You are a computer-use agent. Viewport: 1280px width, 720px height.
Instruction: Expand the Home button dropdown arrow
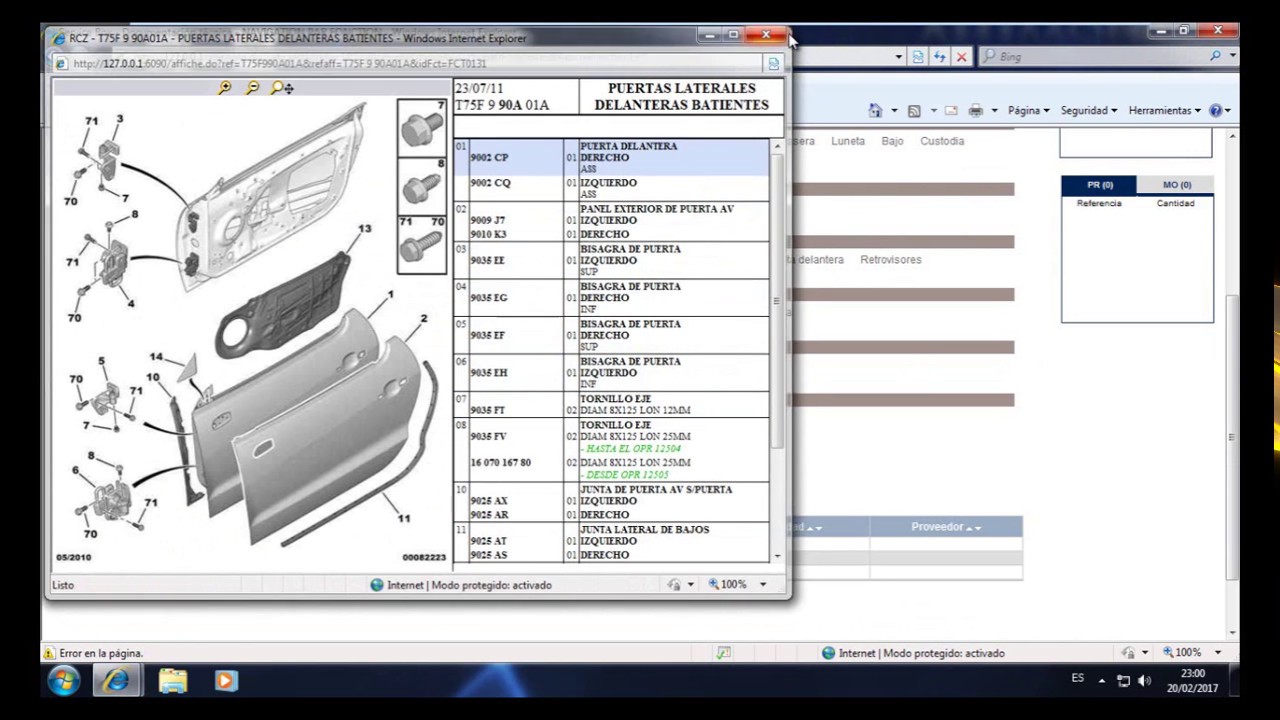pyautogui.click(x=894, y=111)
